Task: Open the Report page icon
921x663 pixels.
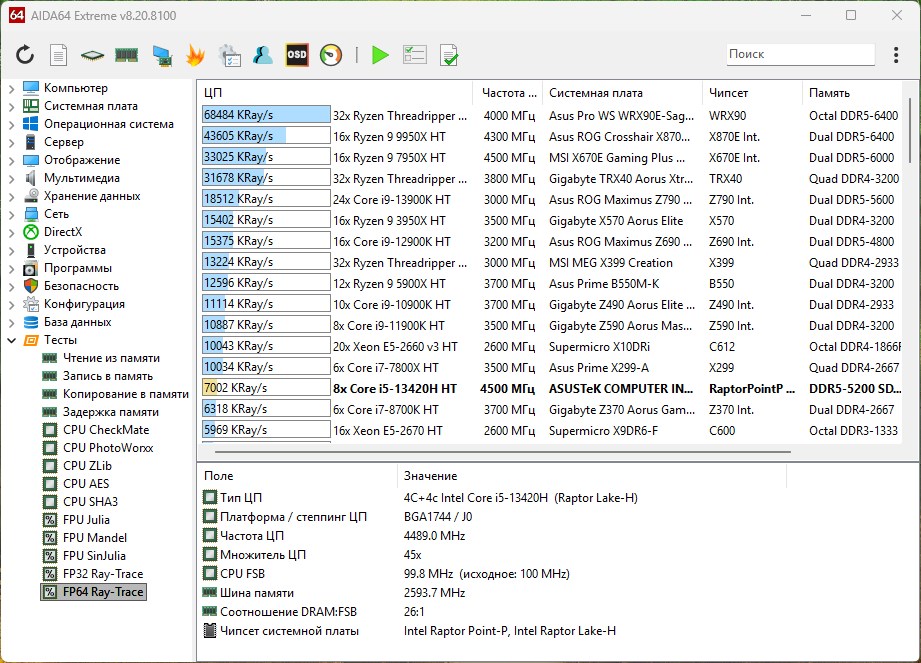Action: click(59, 55)
